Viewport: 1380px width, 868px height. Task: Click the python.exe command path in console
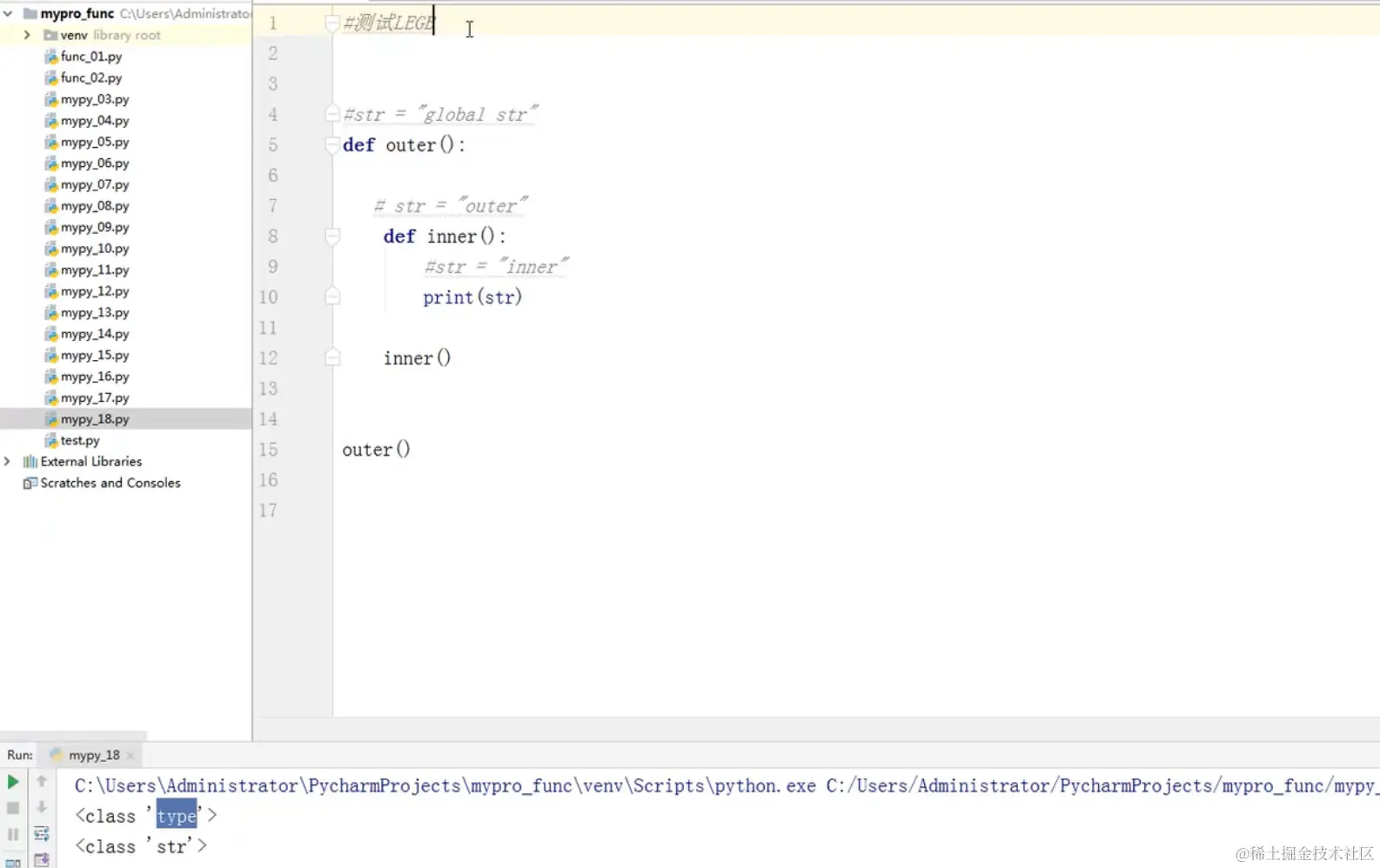point(445,785)
